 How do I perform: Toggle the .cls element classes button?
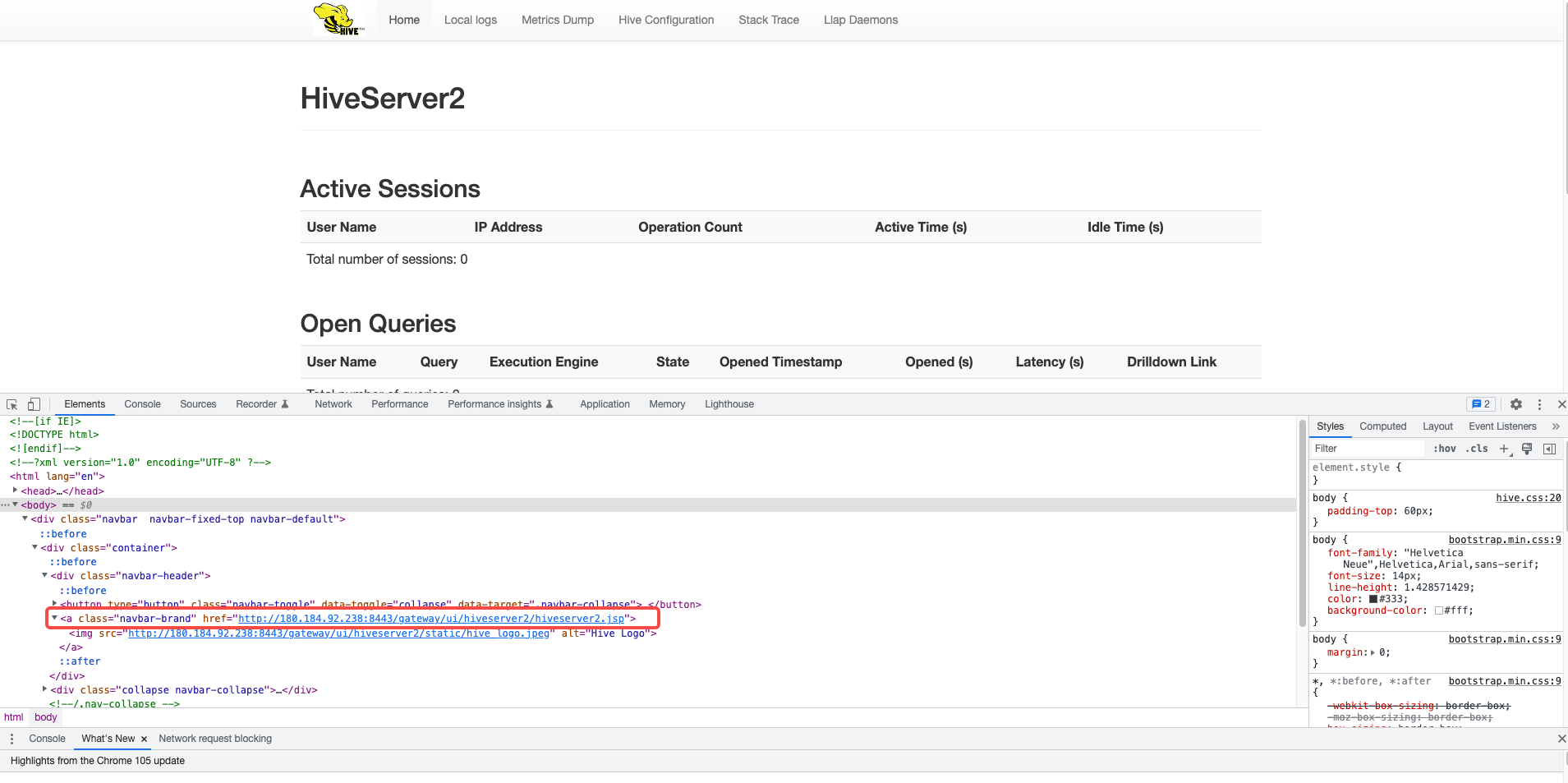[1477, 449]
